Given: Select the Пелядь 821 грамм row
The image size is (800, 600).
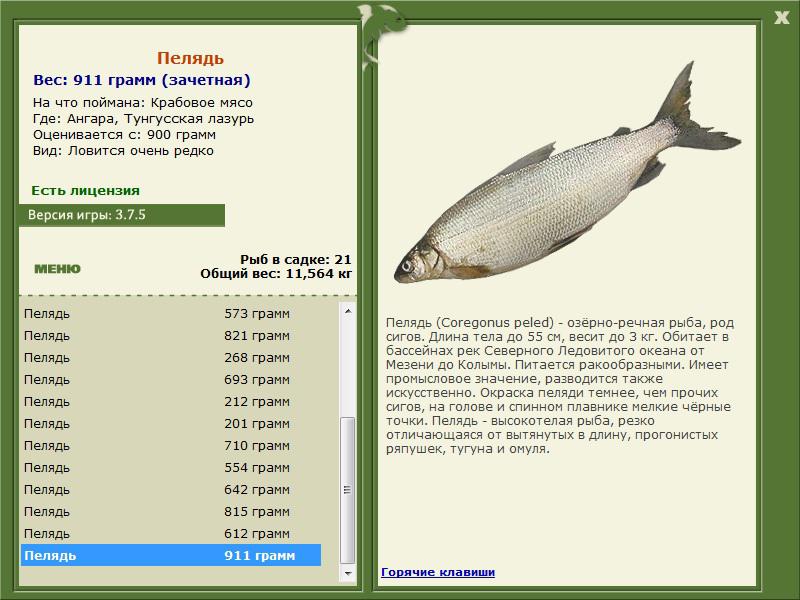Looking at the screenshot, I should pyautogui.click(x=171, y=336).
